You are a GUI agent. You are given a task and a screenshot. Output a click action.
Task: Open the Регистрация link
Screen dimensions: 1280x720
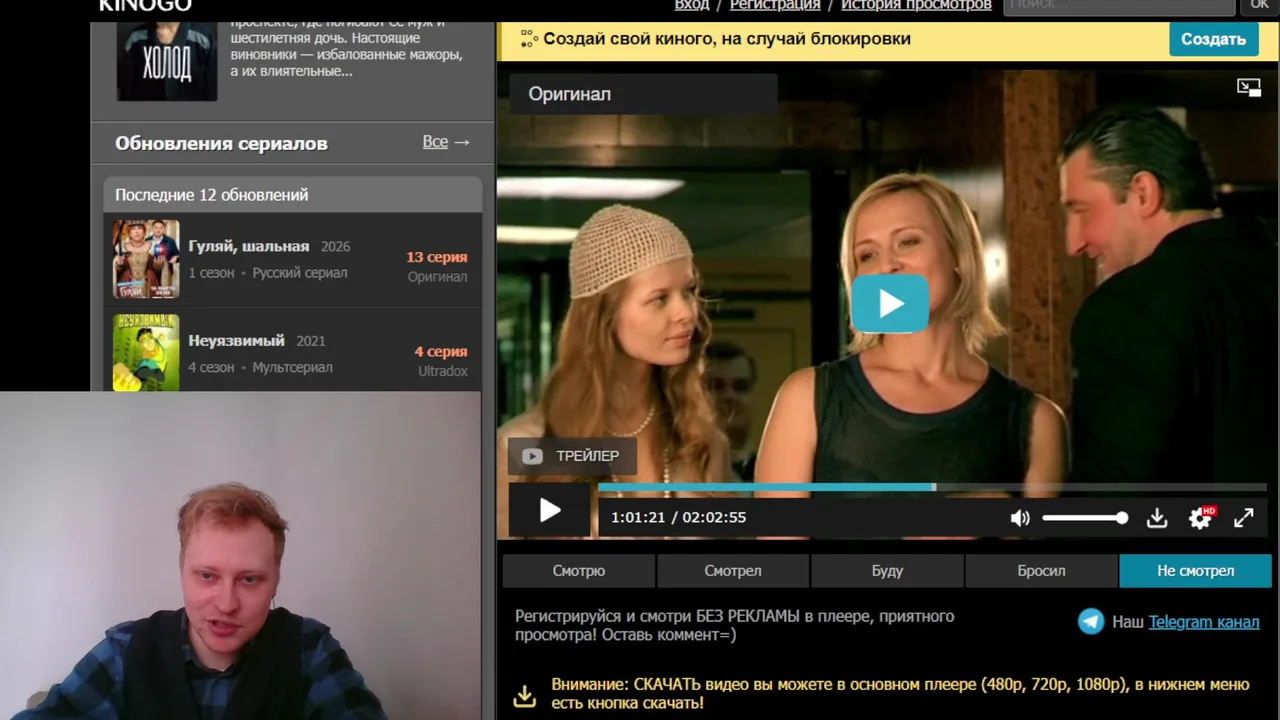point(775,5)
